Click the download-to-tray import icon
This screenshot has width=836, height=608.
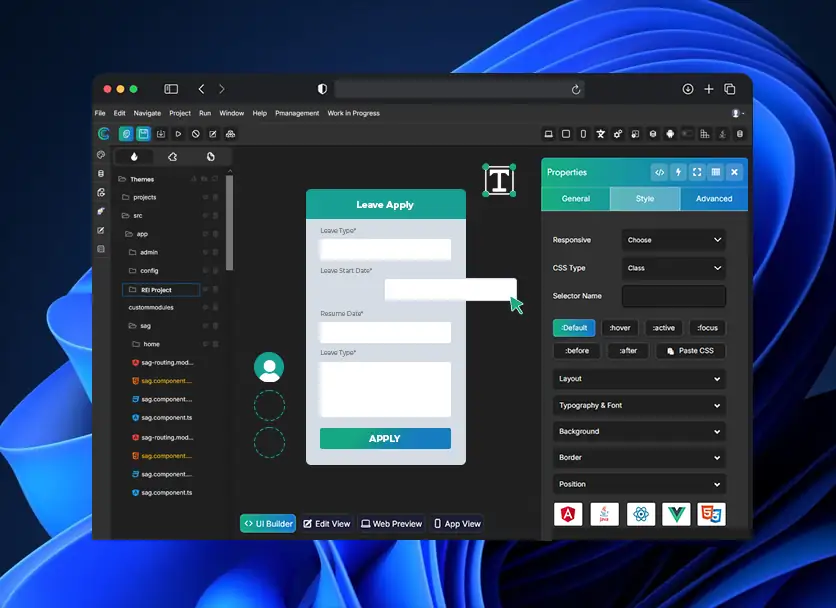[x=160, y=134]
